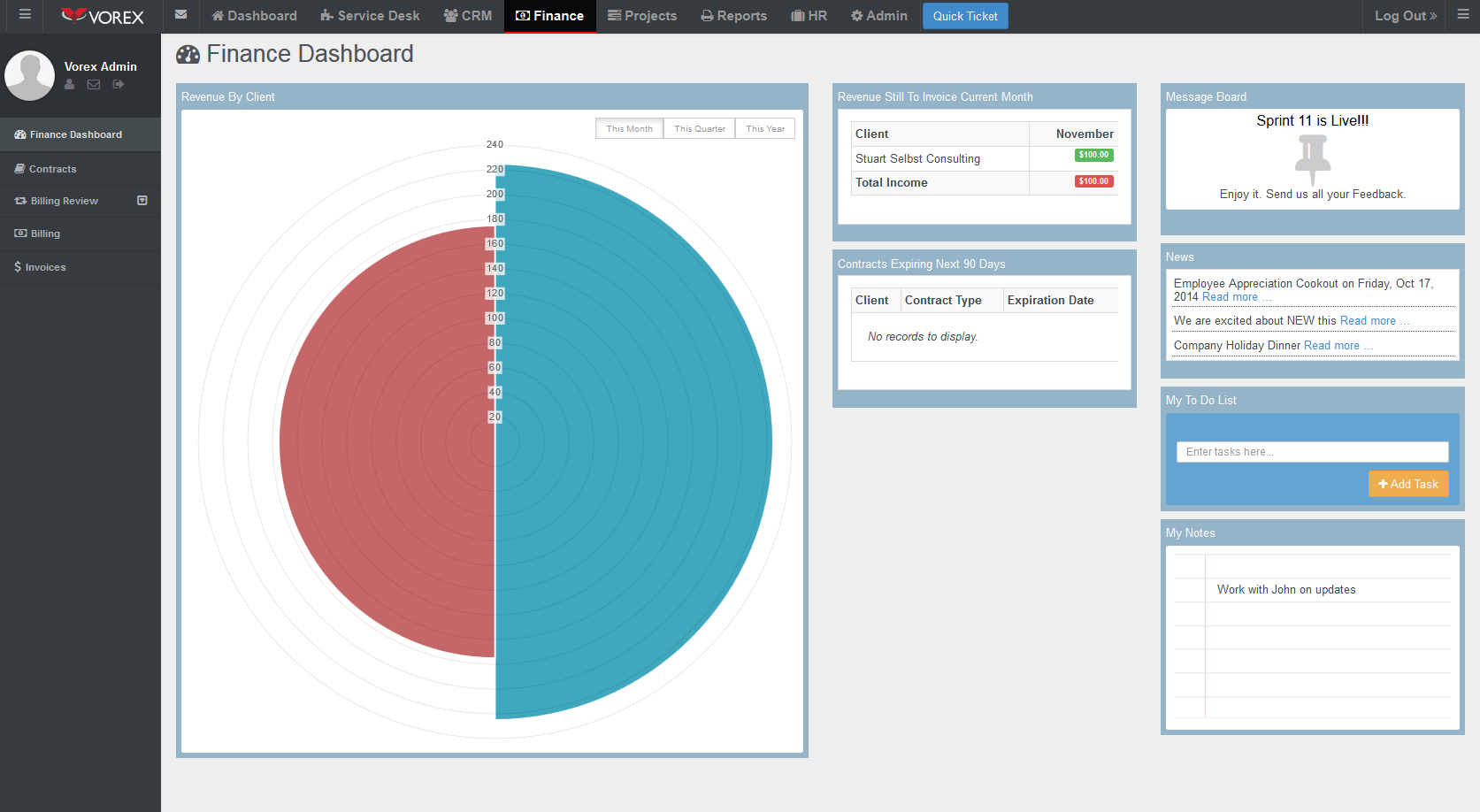Select the This Year chart filter
1480x812 pixels.
point(765,129)
